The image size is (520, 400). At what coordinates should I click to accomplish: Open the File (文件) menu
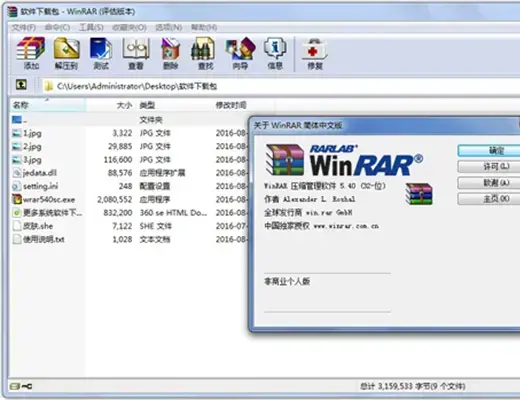[x=24, y=27]
